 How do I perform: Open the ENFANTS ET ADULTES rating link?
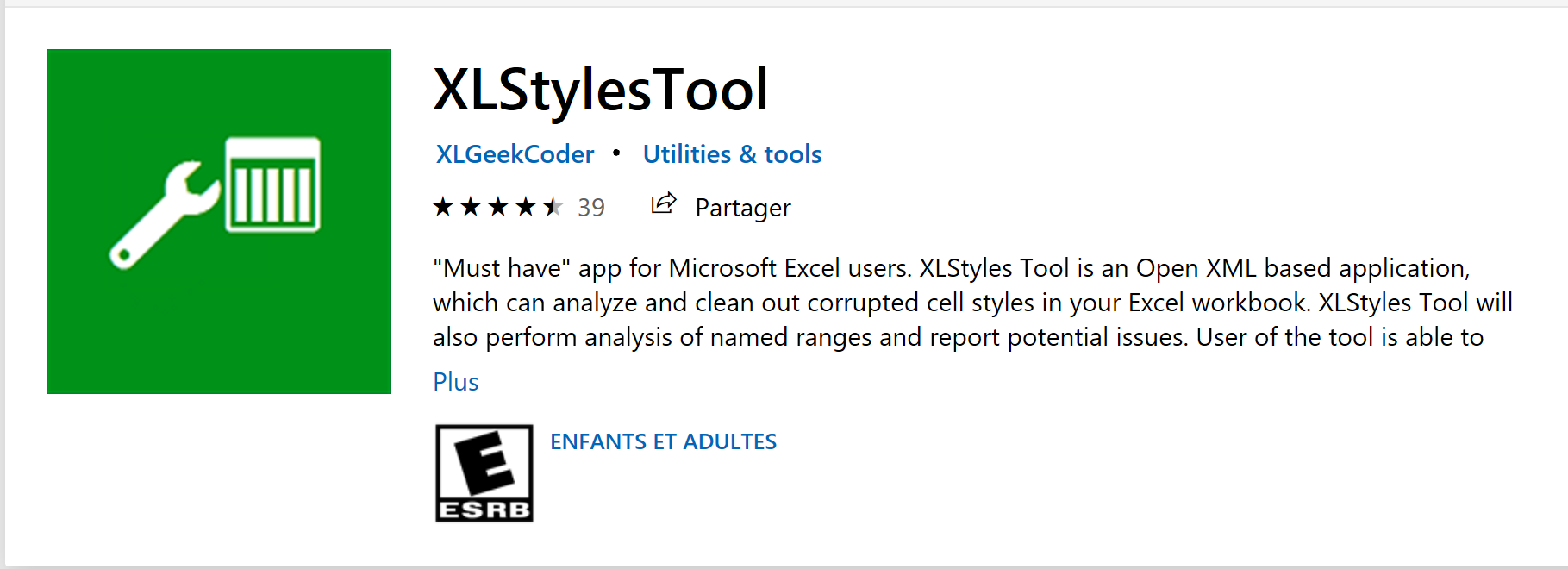pos(663,441)
